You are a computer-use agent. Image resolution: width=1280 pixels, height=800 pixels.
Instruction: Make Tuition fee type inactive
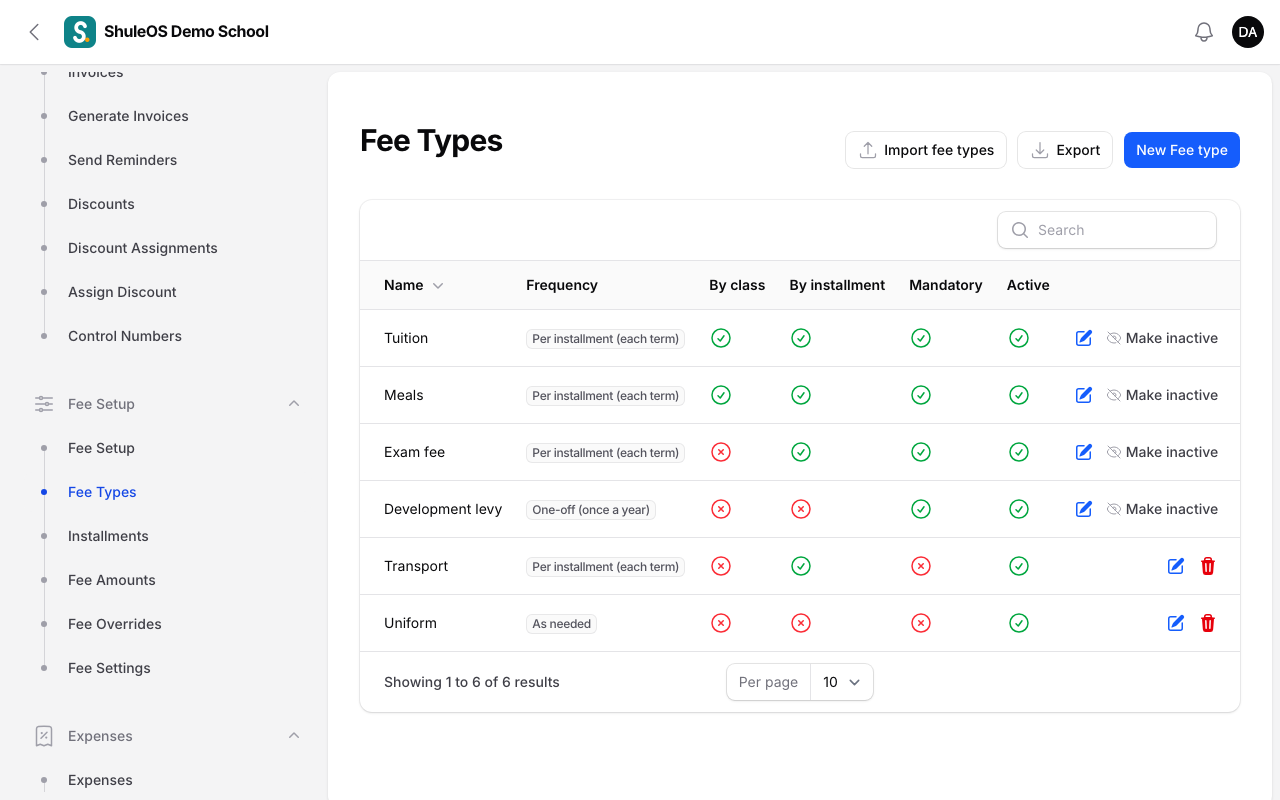pos(1162,338)
